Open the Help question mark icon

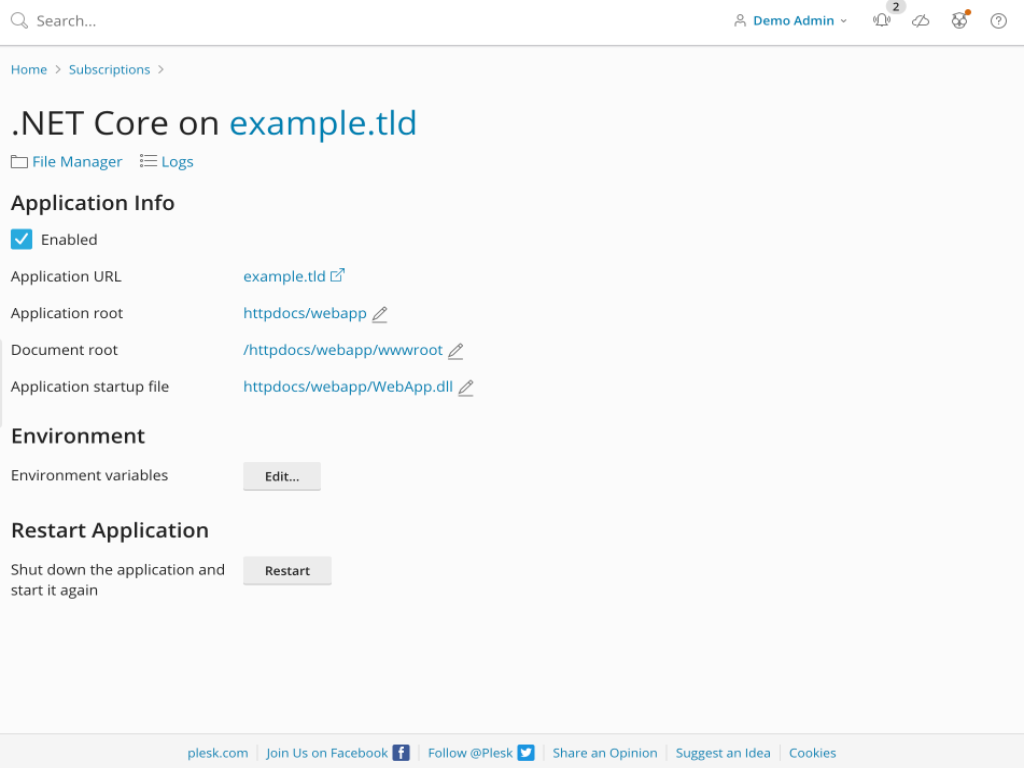(997, 20)
